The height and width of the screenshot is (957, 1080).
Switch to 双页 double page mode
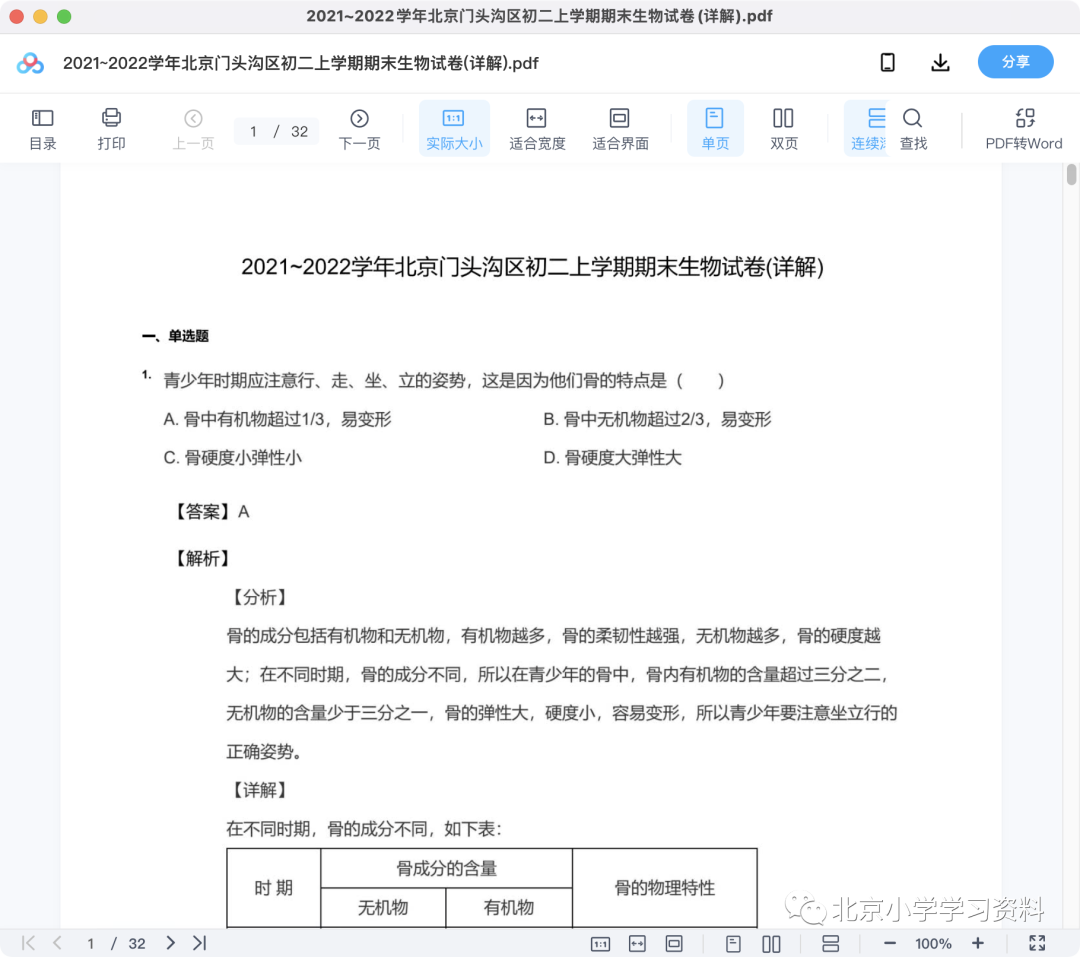point(784,129)
